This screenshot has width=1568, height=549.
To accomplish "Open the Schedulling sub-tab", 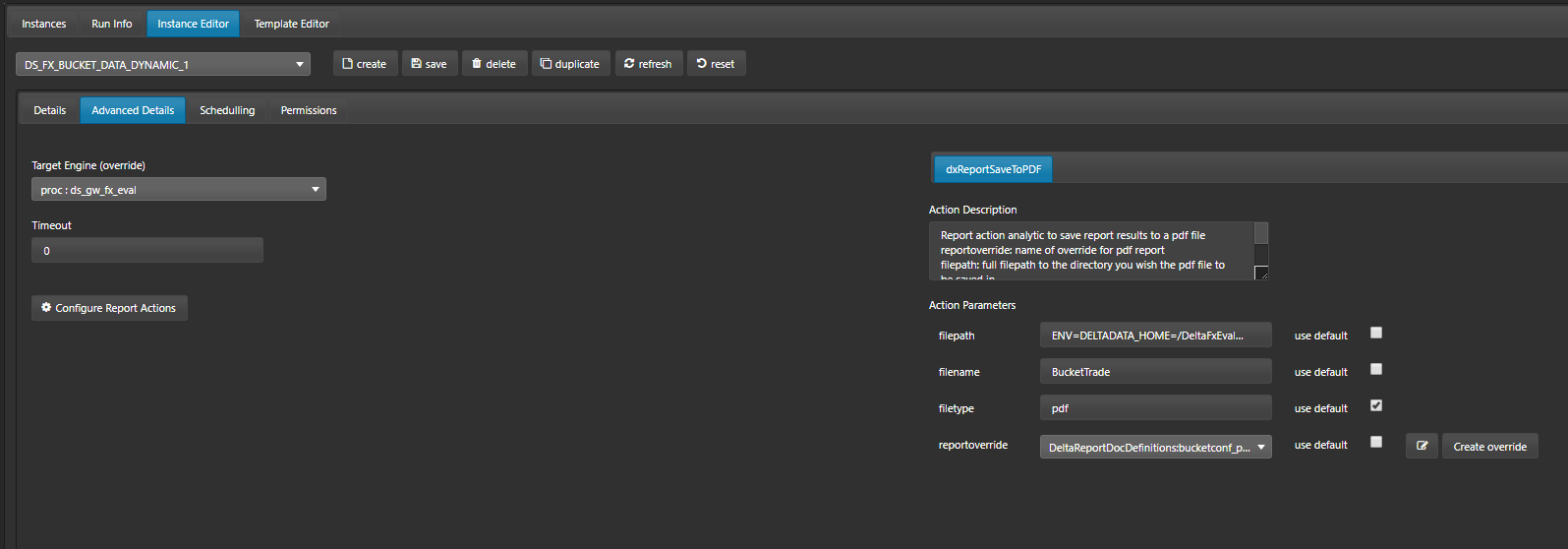I will pos(227,110).
